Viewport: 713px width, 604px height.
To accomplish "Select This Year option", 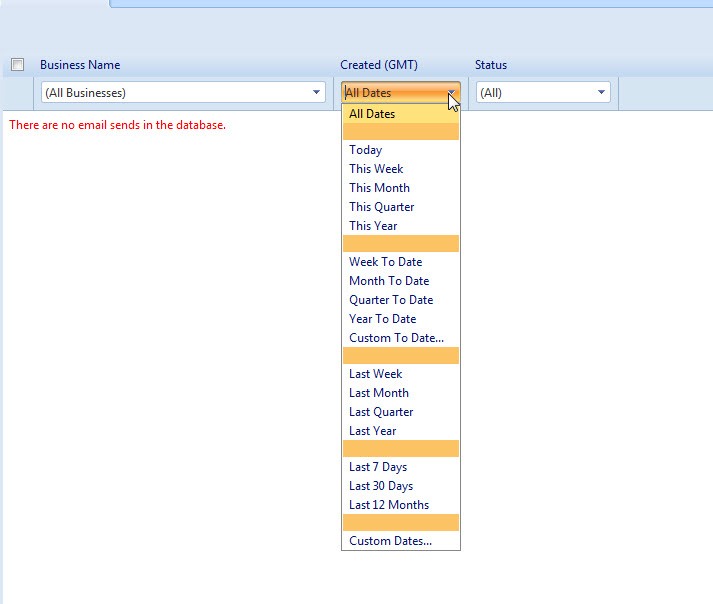I will (373, 226).
